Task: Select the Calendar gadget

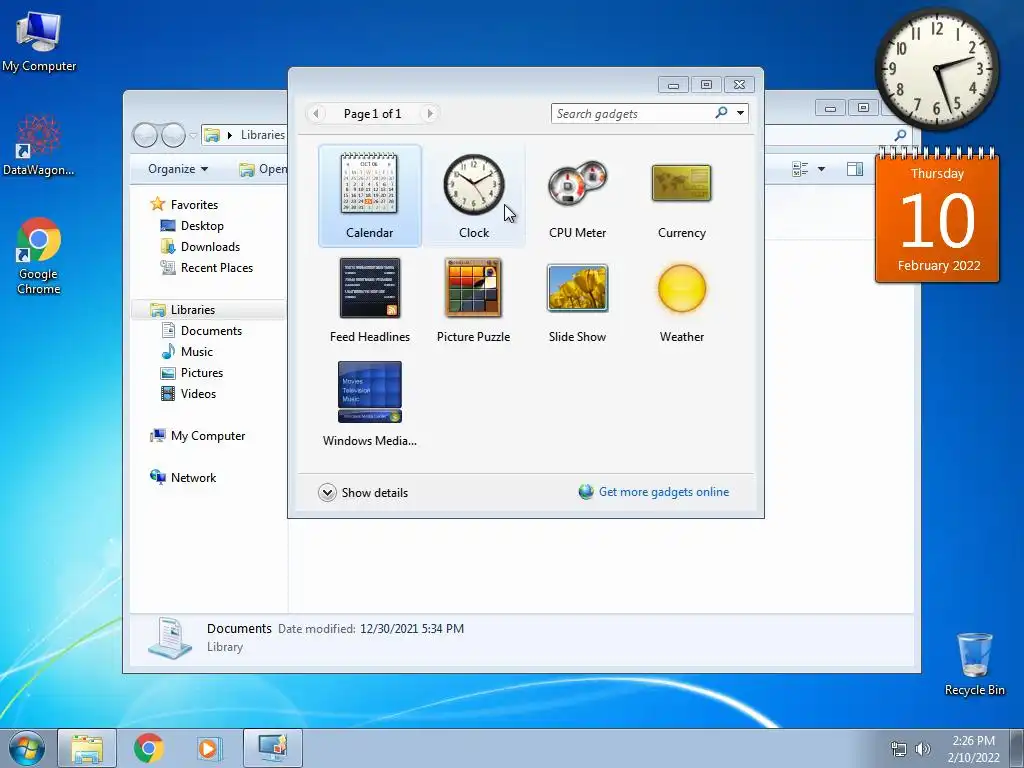Action: [370, 195]
